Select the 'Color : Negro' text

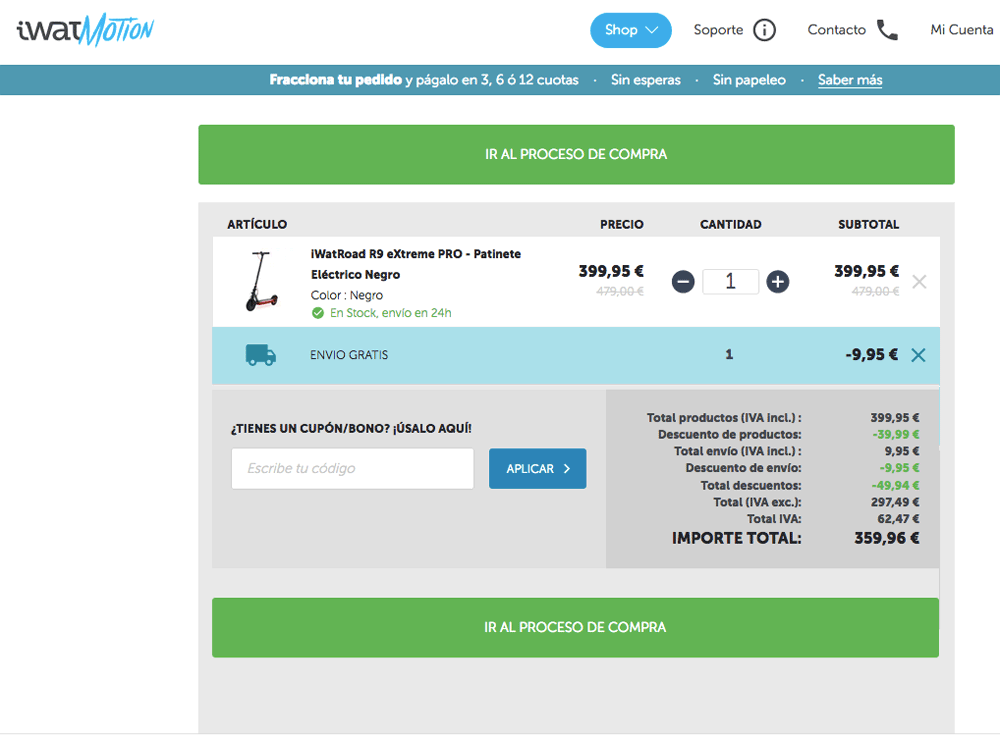click(347, 295)
